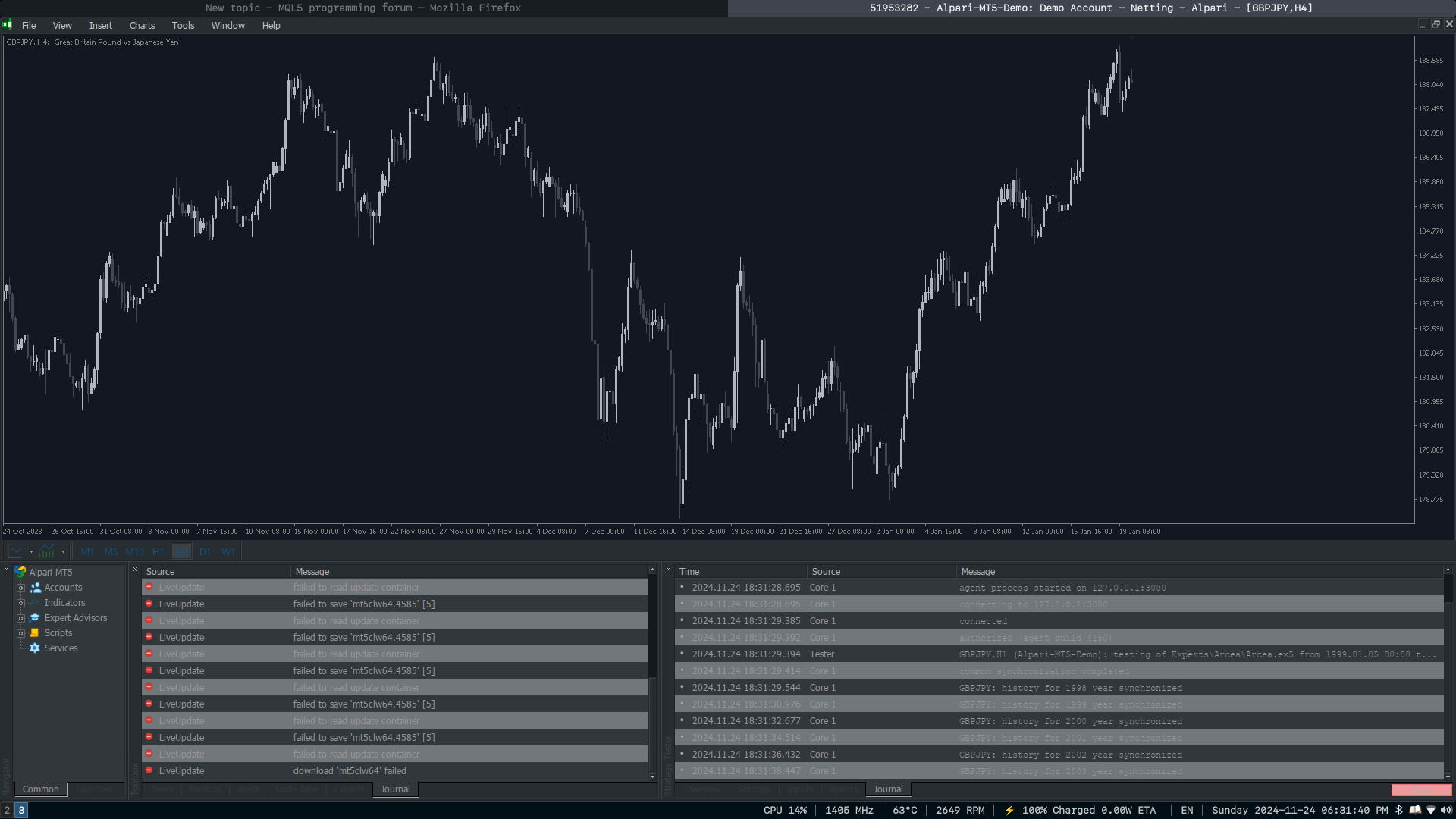Close the Toolbox panel
The image size is (1456, 819).
pyautogui.click(x=135, y=570)
